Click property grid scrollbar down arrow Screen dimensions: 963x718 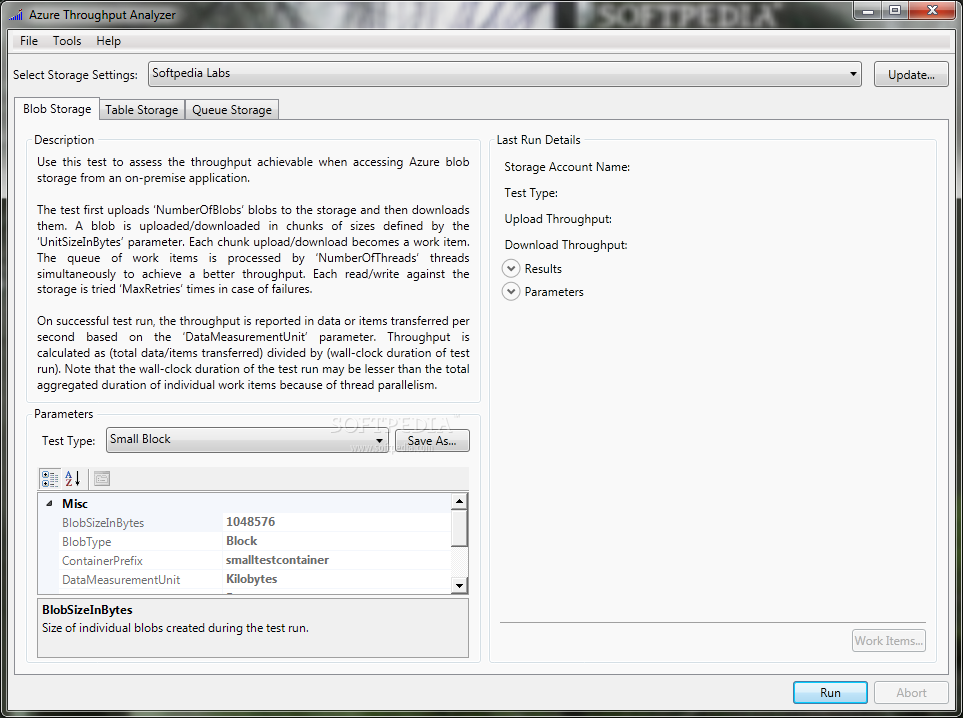coord(459,585)
